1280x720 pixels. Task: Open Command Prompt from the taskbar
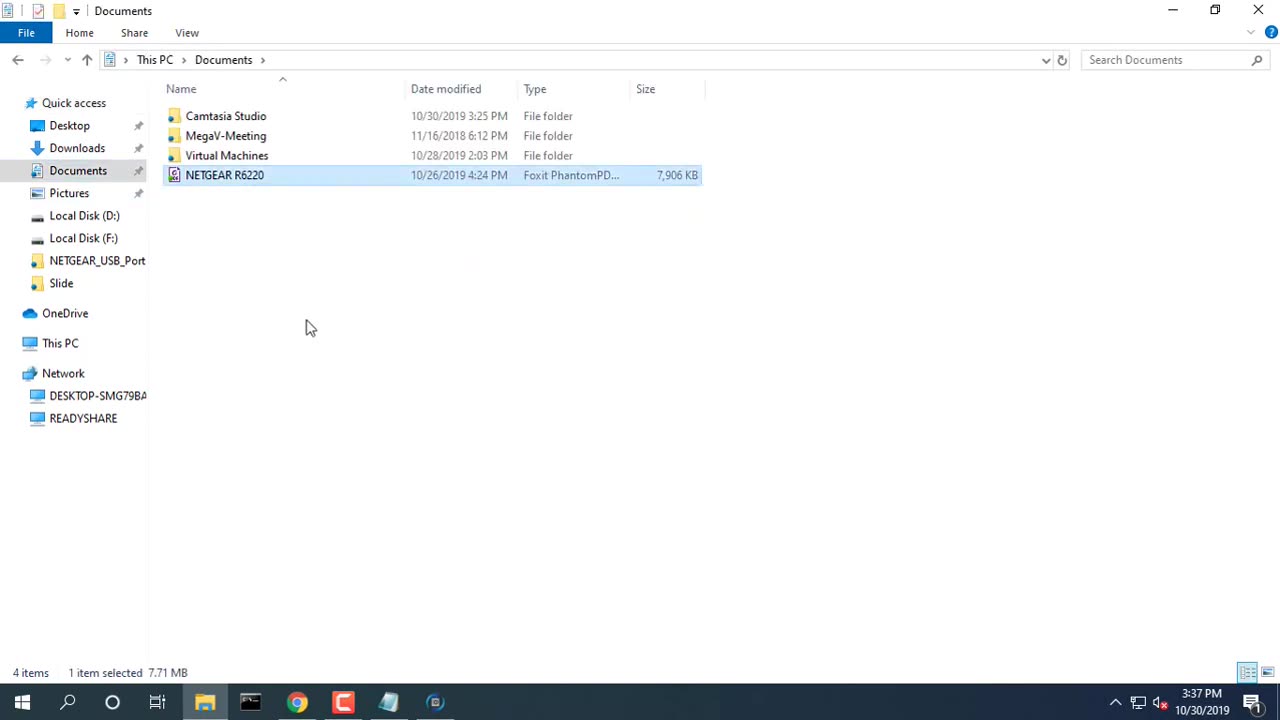[x=250, y=702]
